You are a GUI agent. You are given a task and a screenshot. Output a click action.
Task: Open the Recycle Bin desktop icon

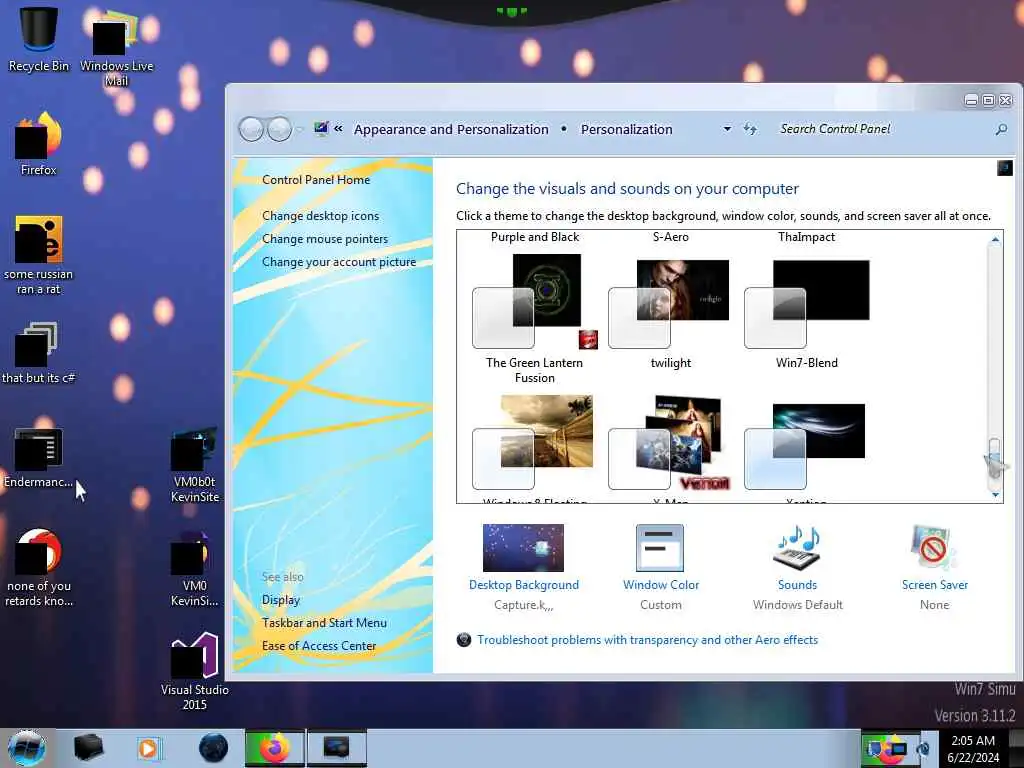[x=39, y=39]
